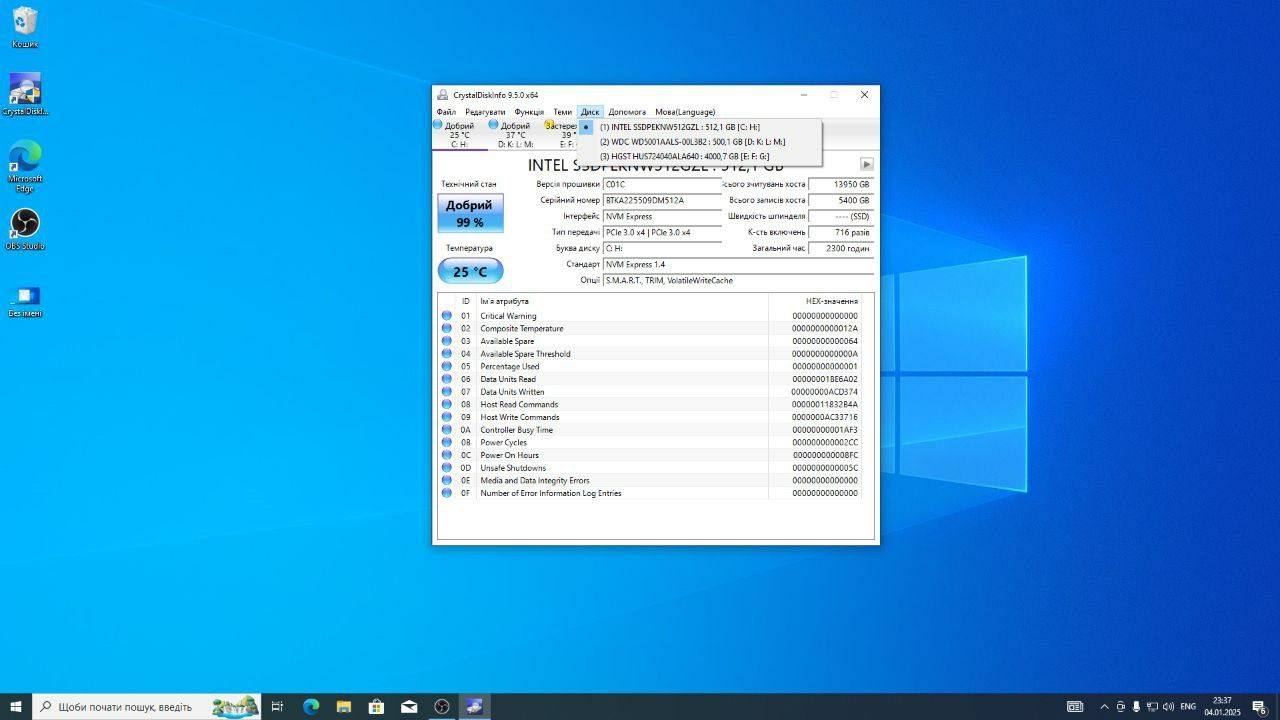Open the notification center icon
1280x720 pixels.
pos(1260,707)
